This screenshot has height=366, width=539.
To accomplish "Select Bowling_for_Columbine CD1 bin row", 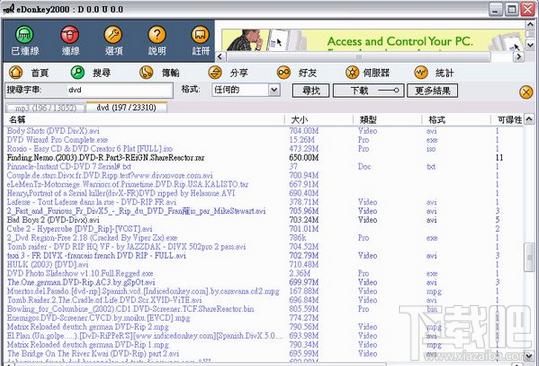I will (265, 309).
